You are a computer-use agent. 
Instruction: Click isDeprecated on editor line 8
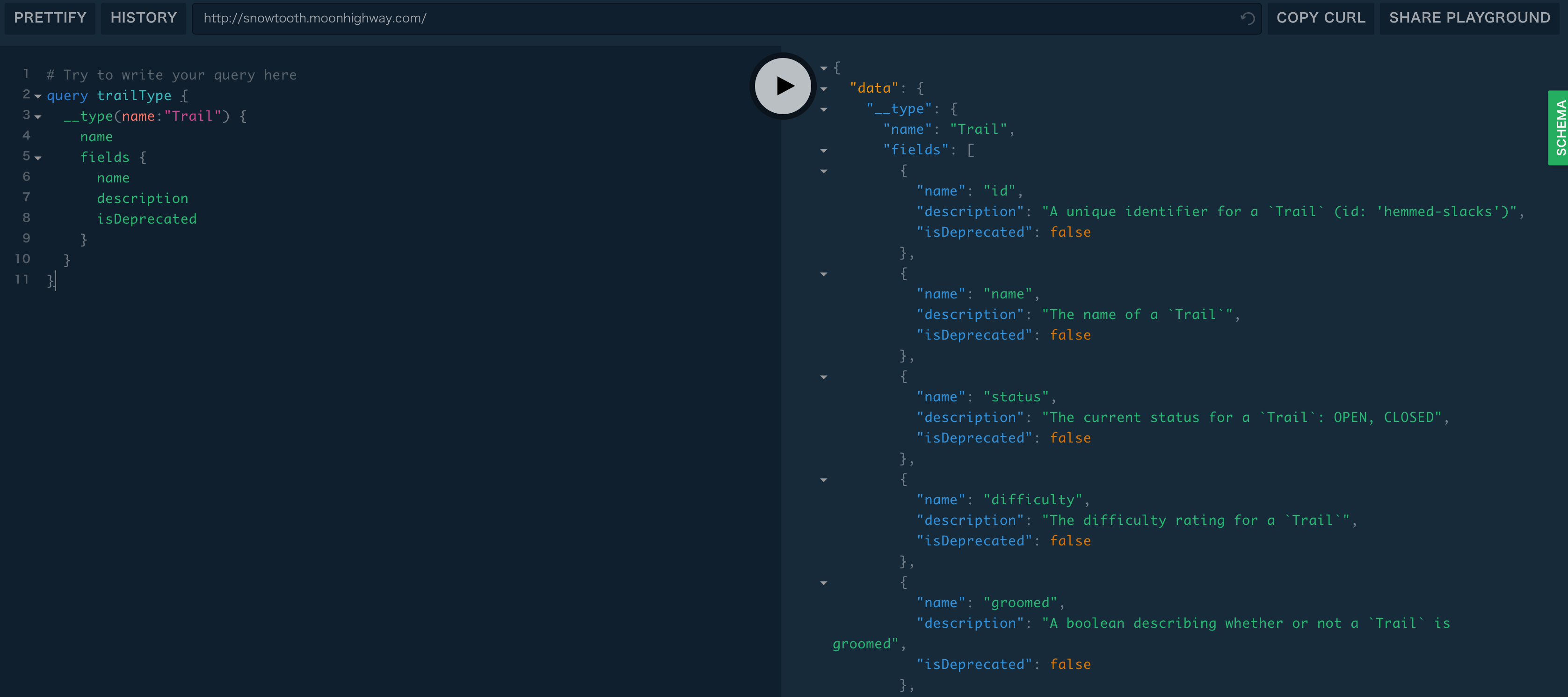point(147,219)
